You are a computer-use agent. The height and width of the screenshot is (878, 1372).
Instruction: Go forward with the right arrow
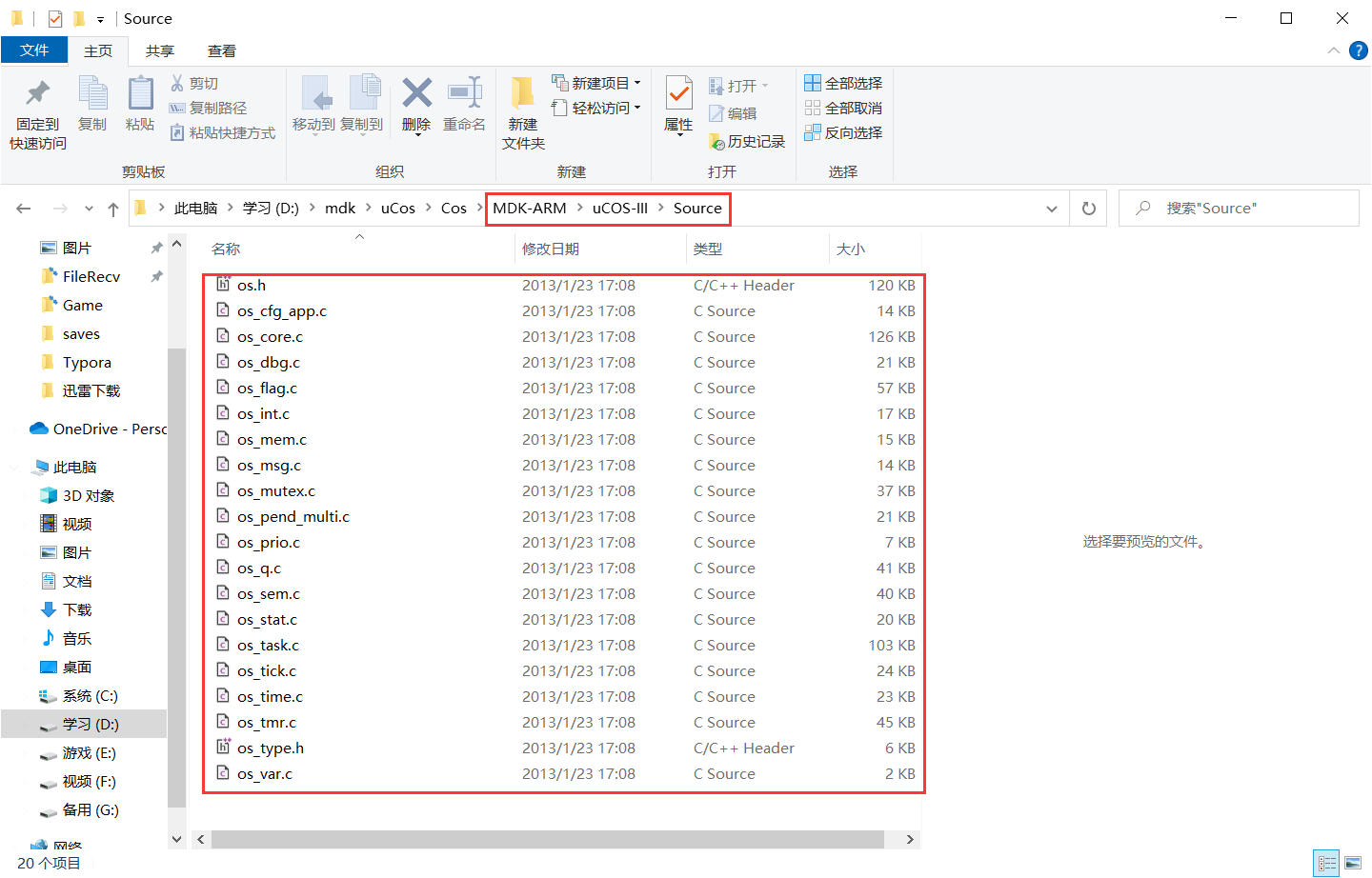click(60, 209)
